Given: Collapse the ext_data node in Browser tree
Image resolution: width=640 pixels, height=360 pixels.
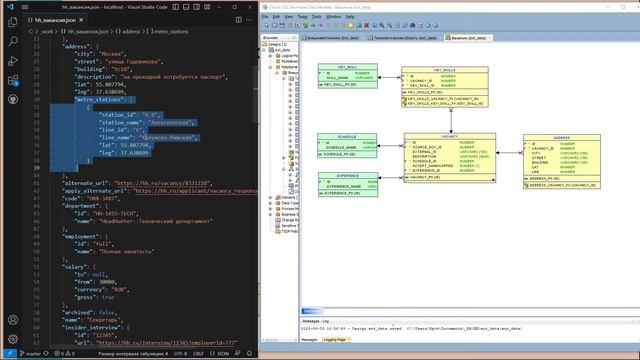Looking at the screenshot, I should click(264, 50).
